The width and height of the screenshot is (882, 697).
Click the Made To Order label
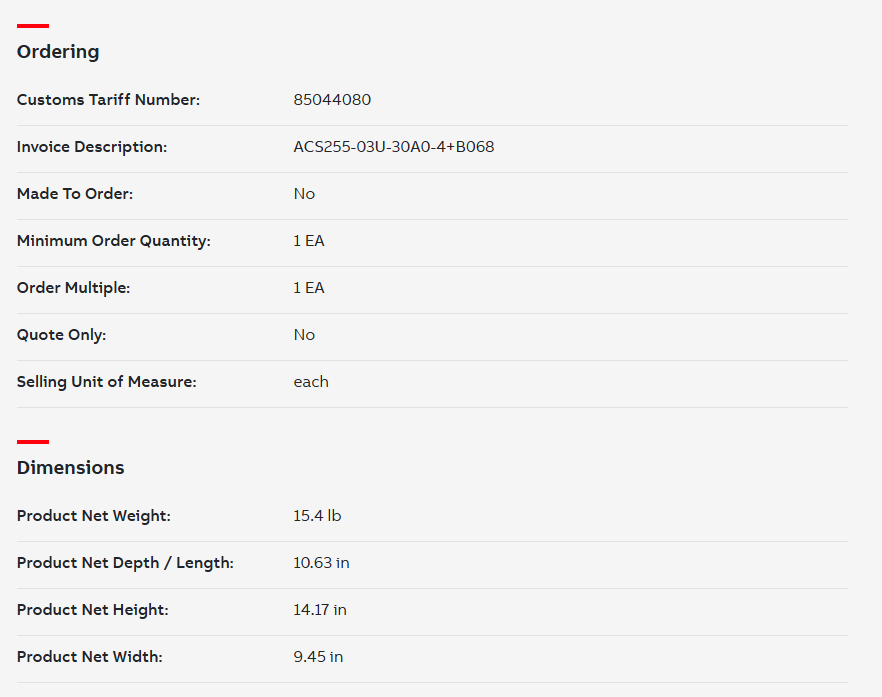pyautogui.click(x=75, y=194)
